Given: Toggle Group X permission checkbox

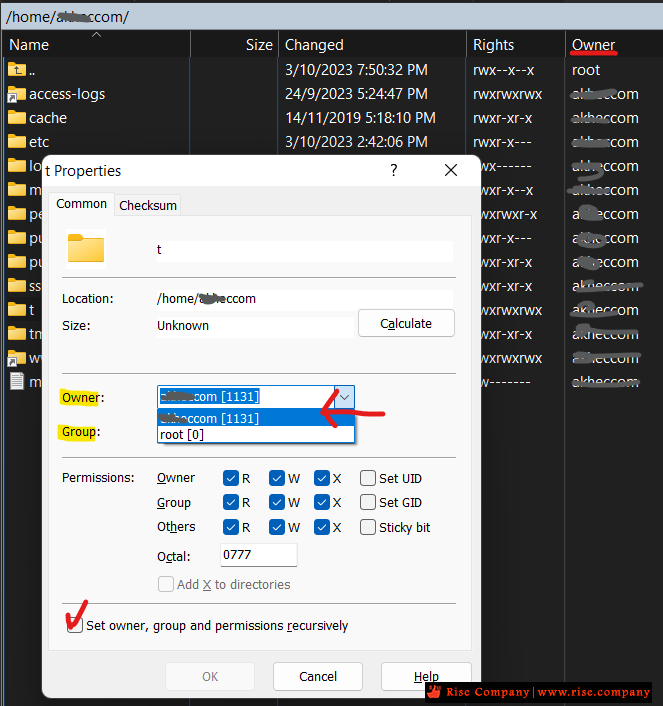Looking at the screenshot, I should tap(322, 502).
